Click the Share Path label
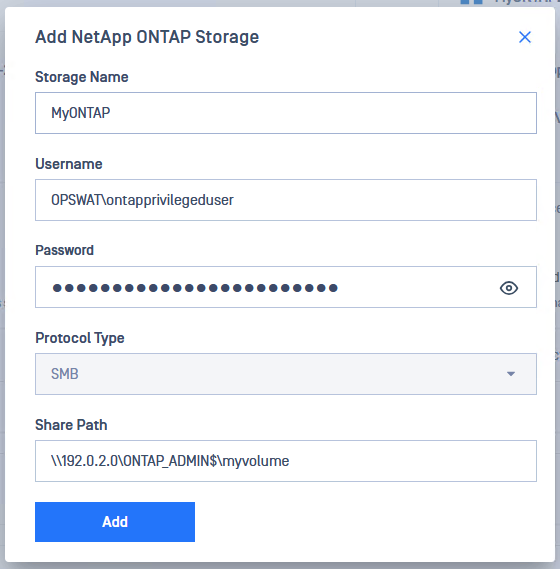This screenshot has height=569, width=560. click(71, 425)
